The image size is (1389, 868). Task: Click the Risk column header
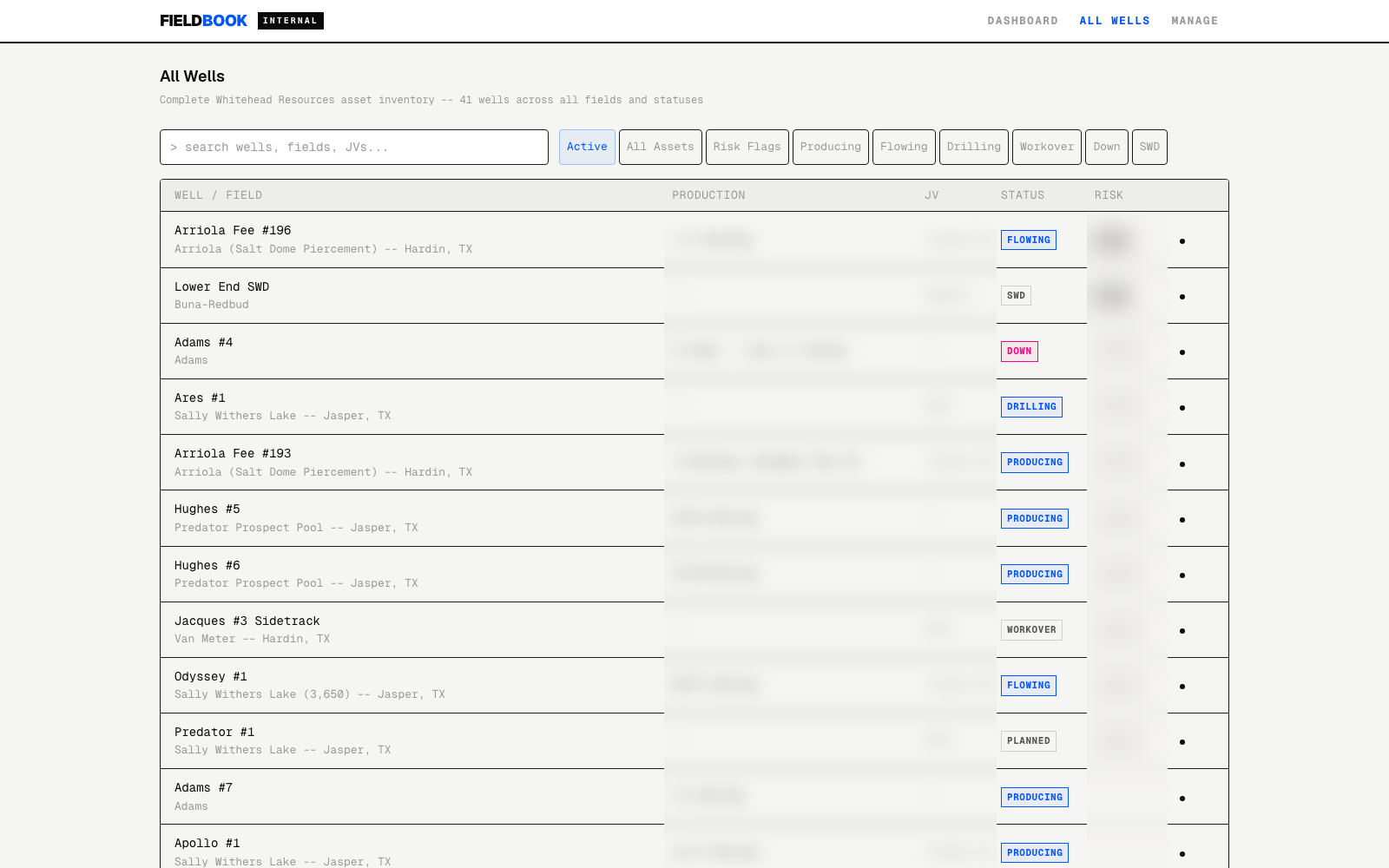1109,195
